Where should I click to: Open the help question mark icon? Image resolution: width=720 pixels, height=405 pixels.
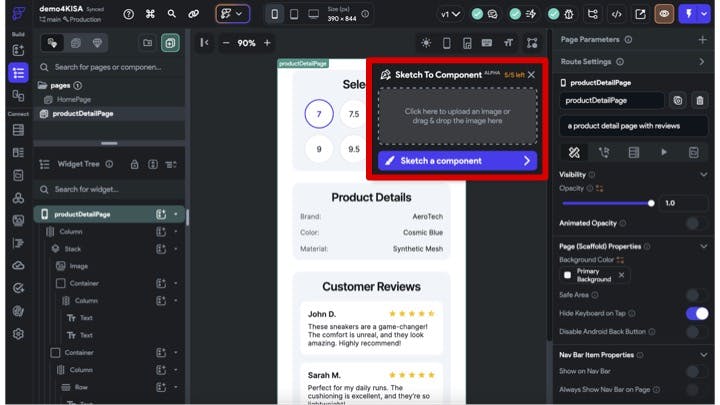[129, 14]
